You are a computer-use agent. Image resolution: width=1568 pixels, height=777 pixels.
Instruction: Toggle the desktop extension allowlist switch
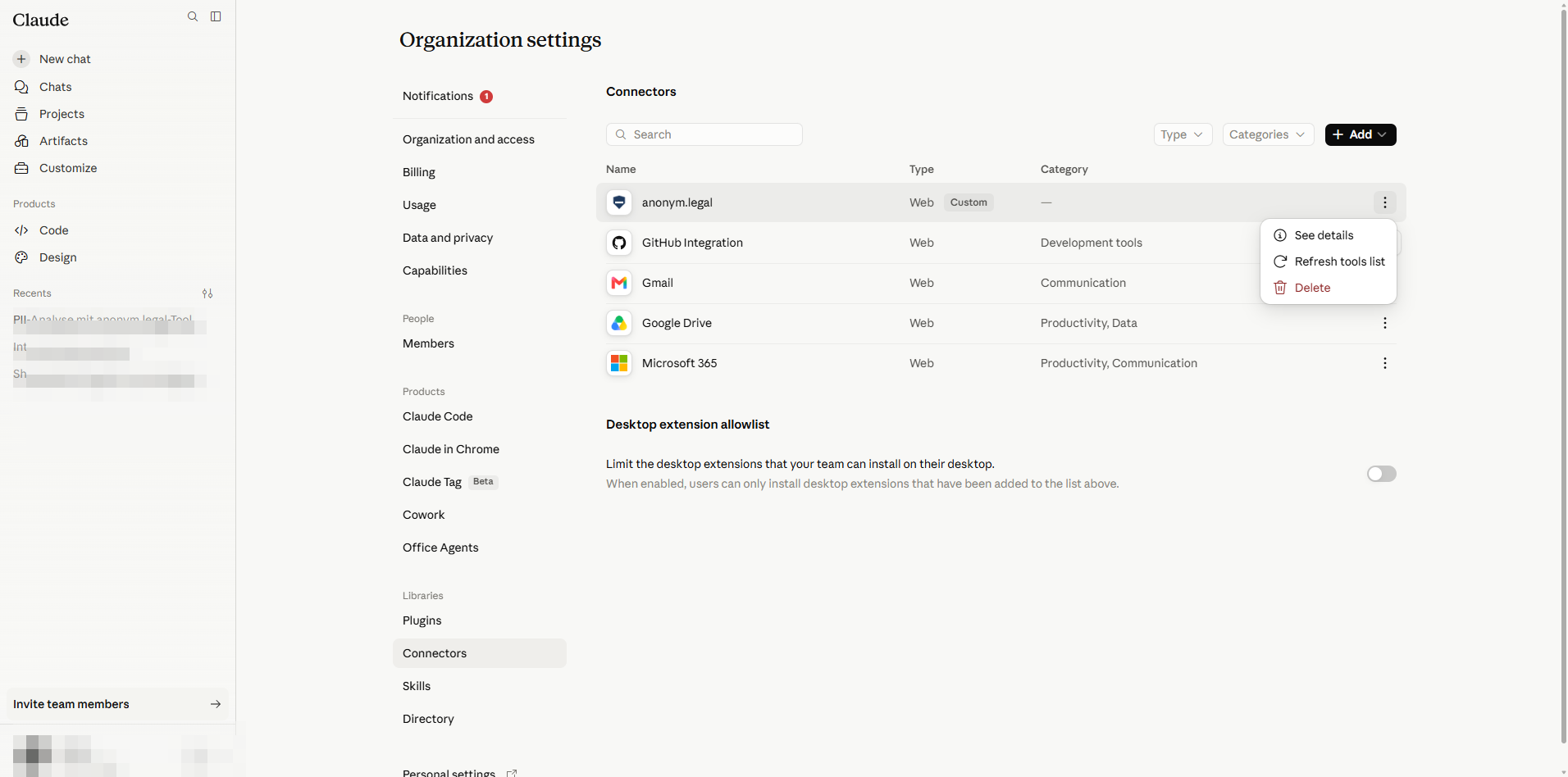tap(1382, 474)
